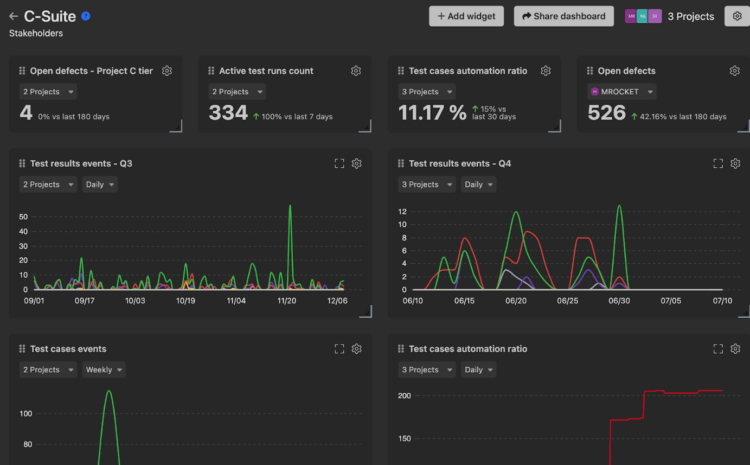
Task: Open 3 Projects dropdown in Test results events - Q4
Action: [427, 184]
